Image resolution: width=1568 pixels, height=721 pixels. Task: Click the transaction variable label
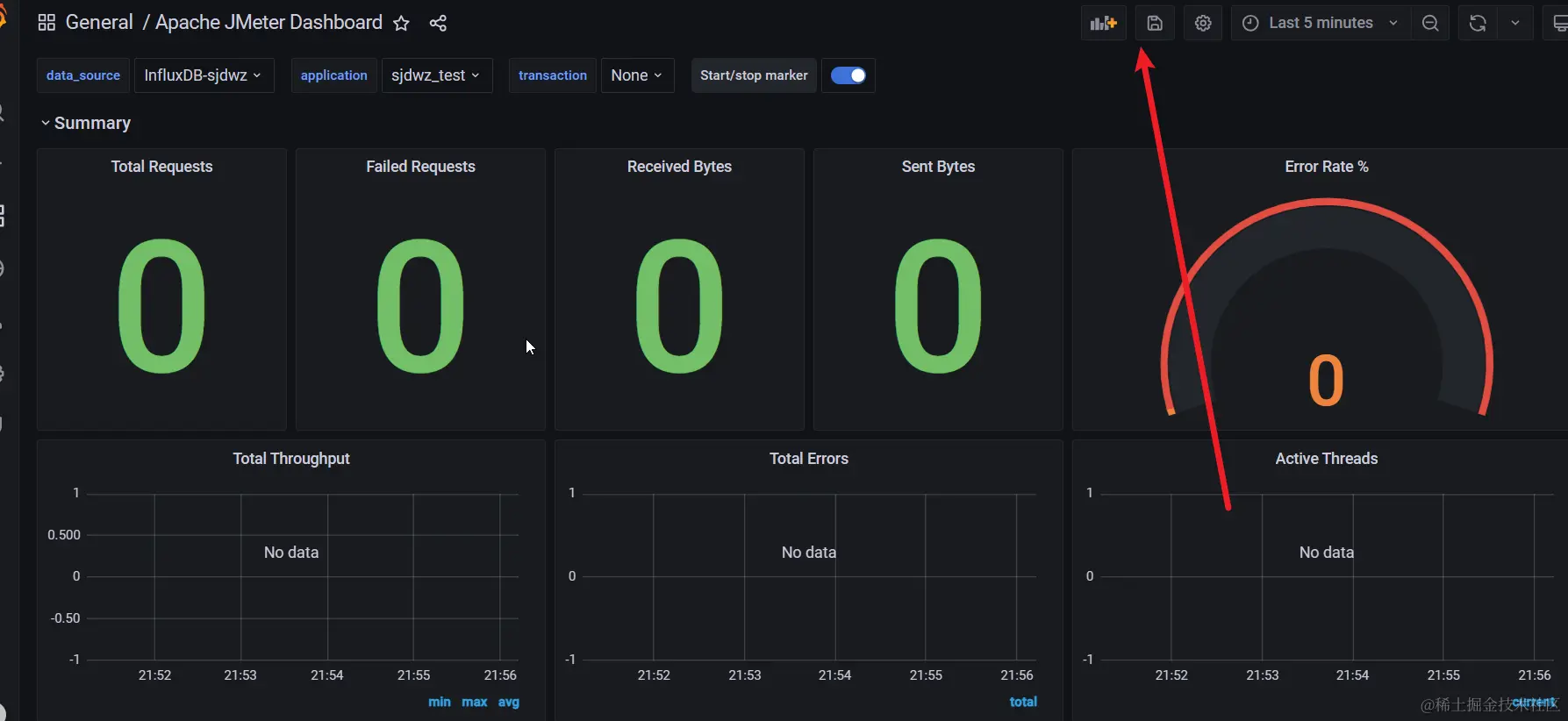tap(553, 75)
